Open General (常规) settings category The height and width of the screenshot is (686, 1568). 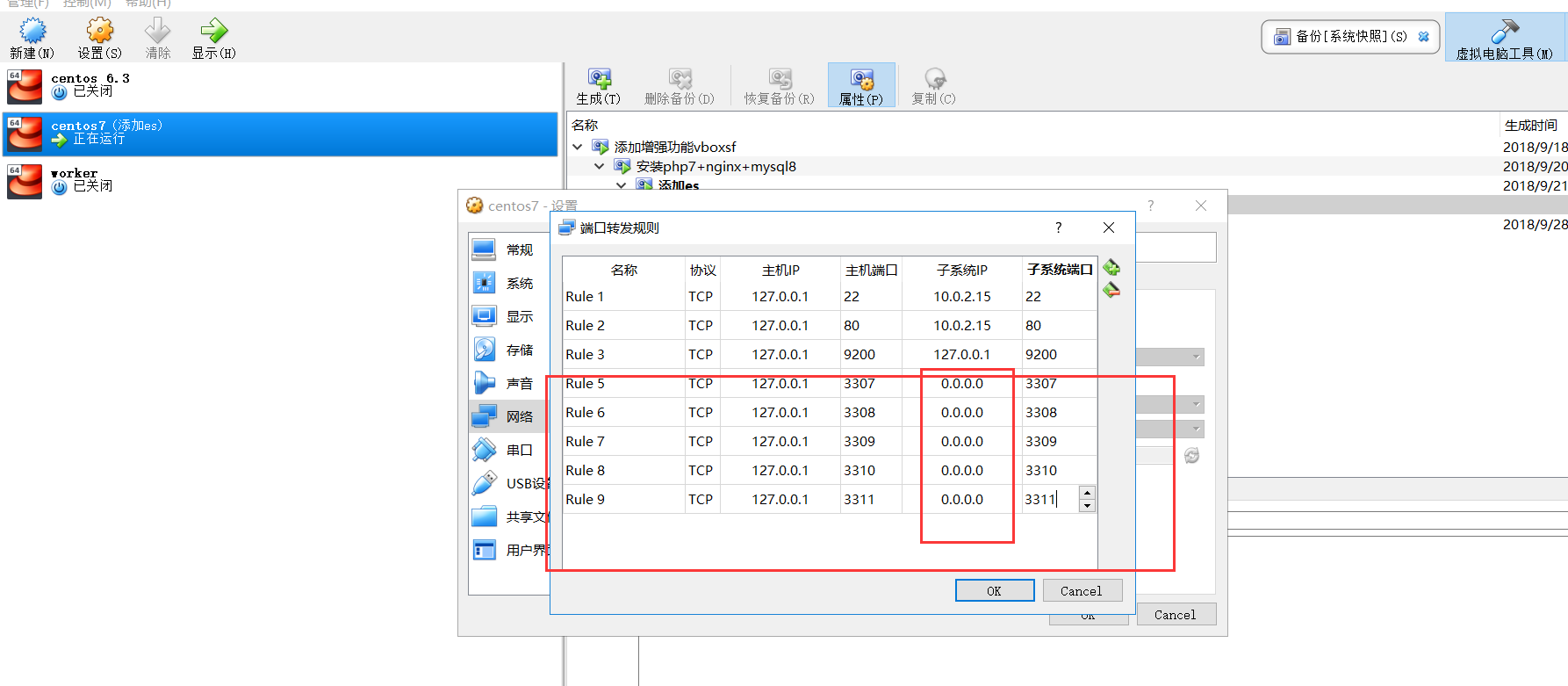click(x=507, y=250)
